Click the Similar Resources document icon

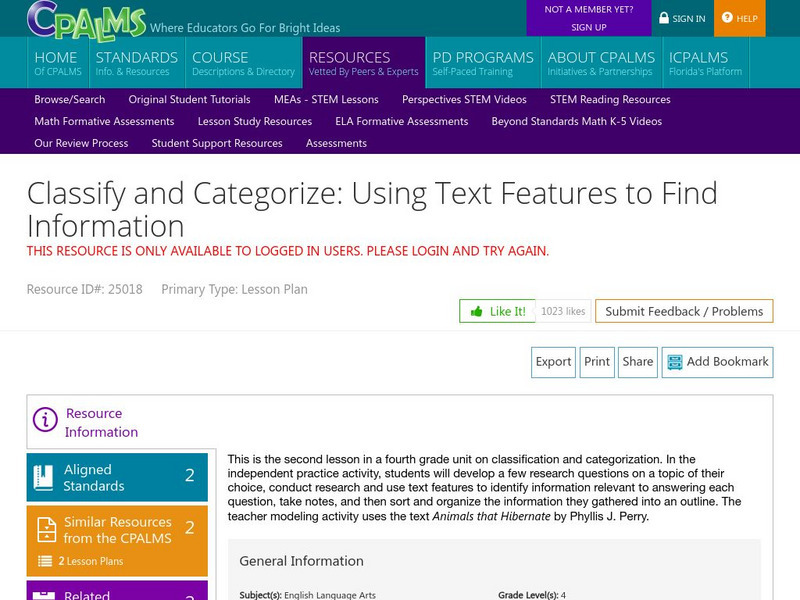tap(45, 529)
